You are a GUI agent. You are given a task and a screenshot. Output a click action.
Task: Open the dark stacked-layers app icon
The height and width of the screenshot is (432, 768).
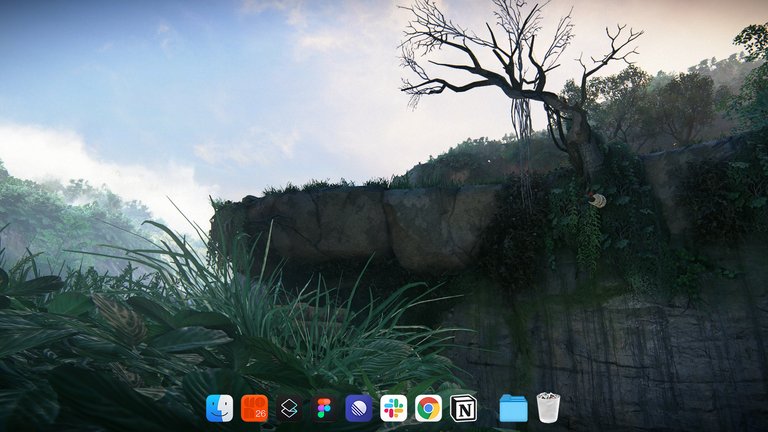pyautogui.click(x=289, y=408)
